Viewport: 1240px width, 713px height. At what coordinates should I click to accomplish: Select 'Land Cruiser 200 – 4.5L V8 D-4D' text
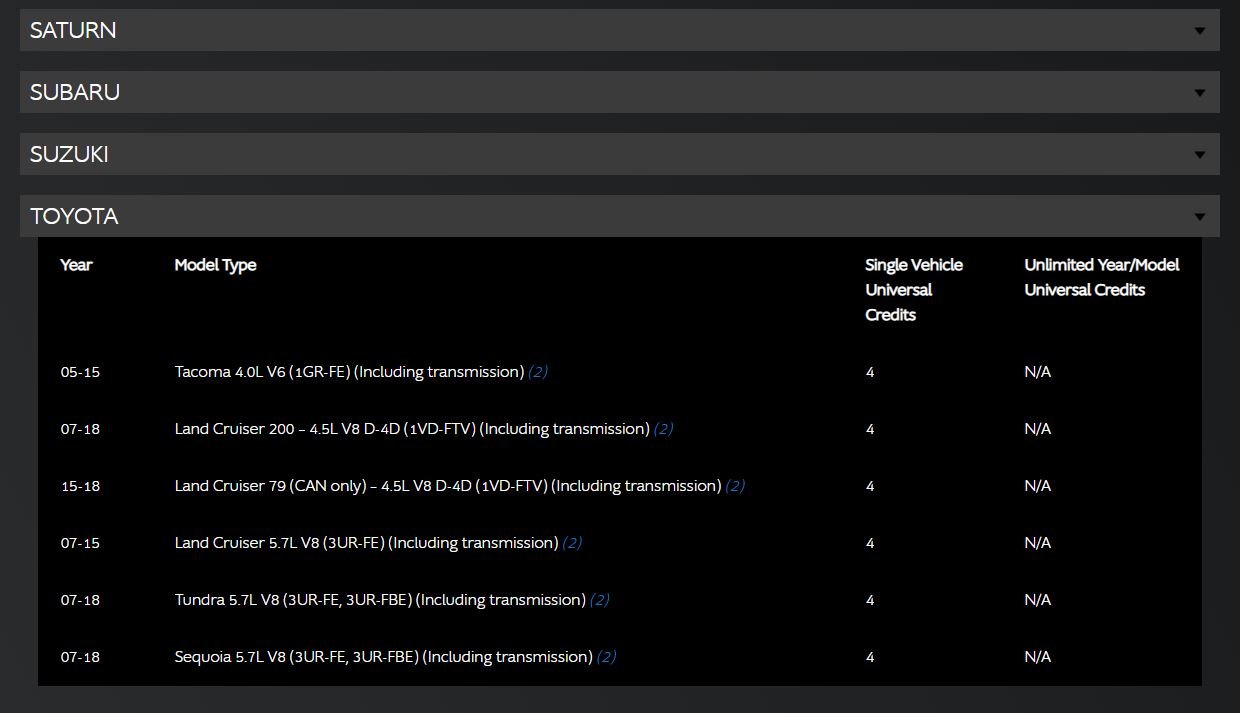pos(287,429)
